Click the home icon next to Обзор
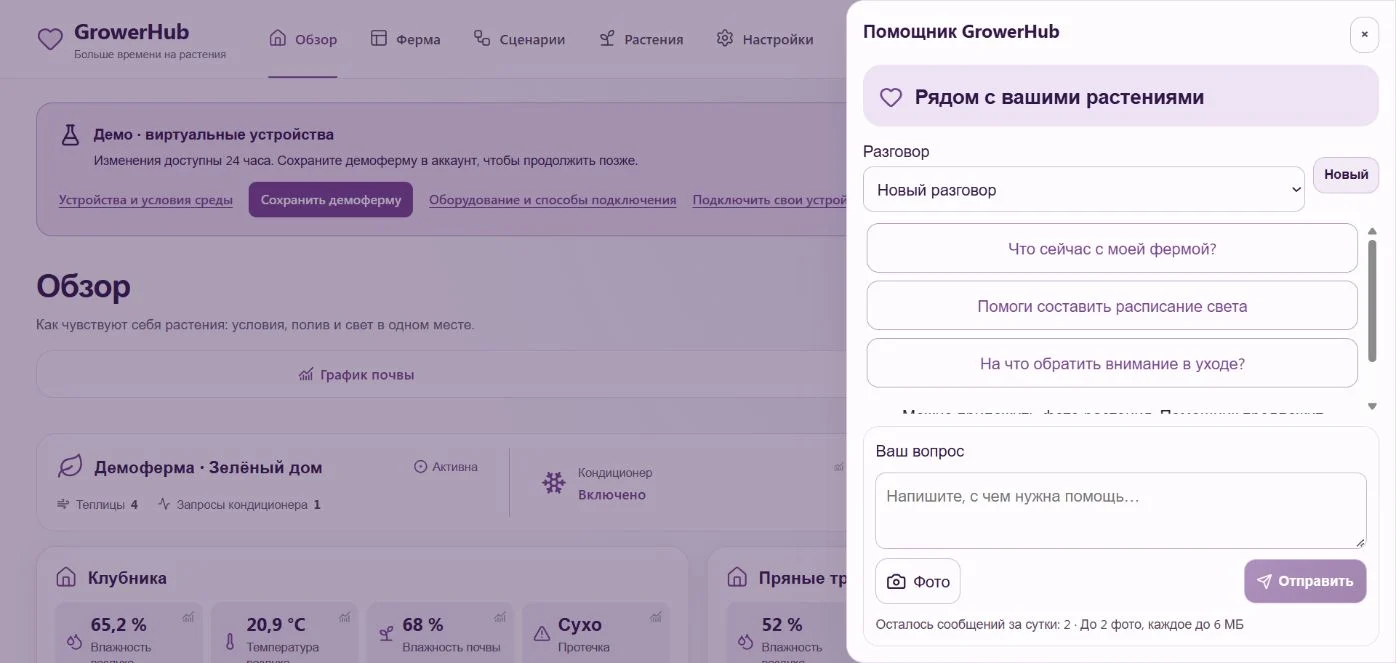The height and width of the screenshot is (663, 1396). point(278,38)
